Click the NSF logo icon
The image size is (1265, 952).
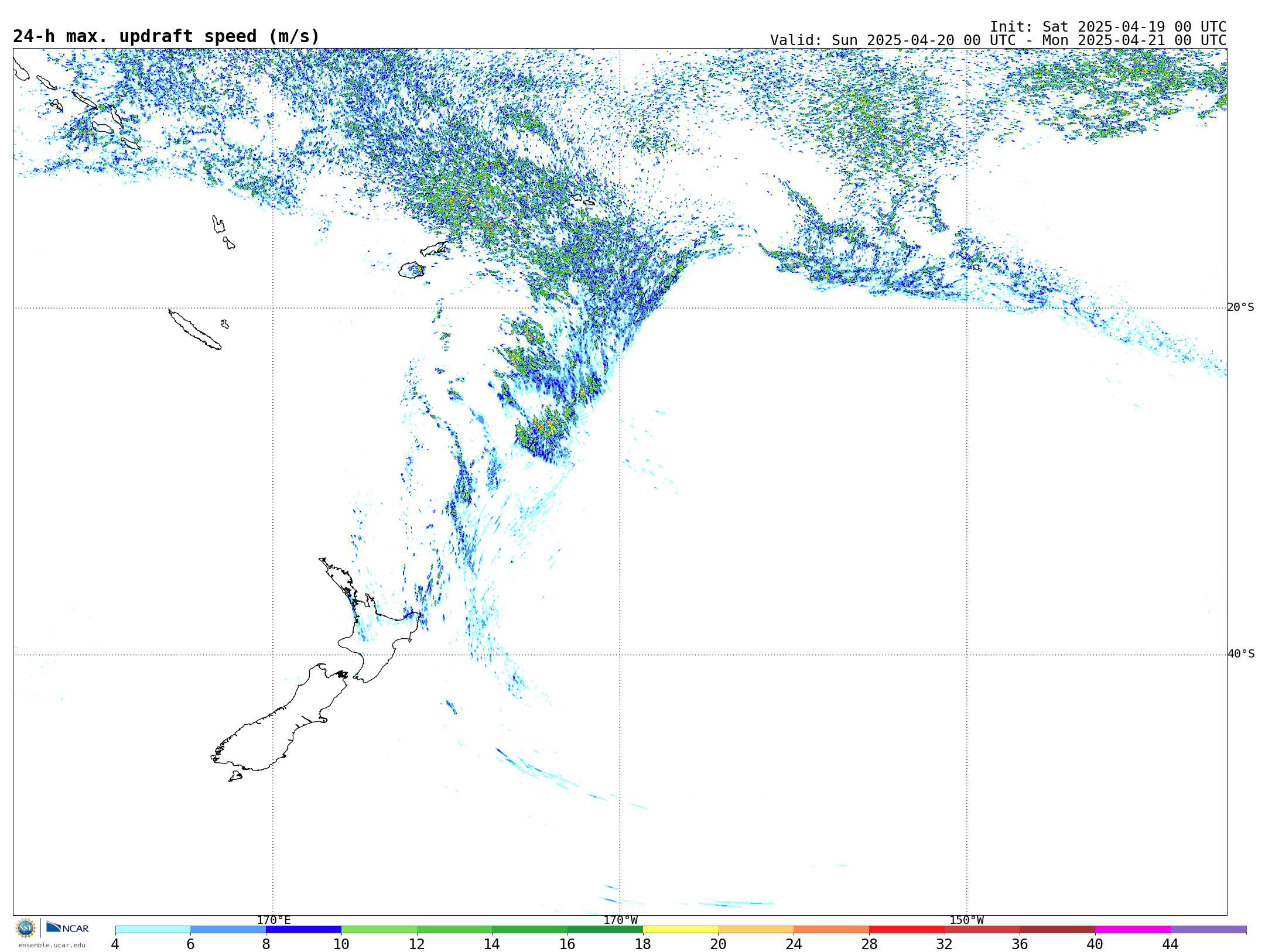(26, 928)
